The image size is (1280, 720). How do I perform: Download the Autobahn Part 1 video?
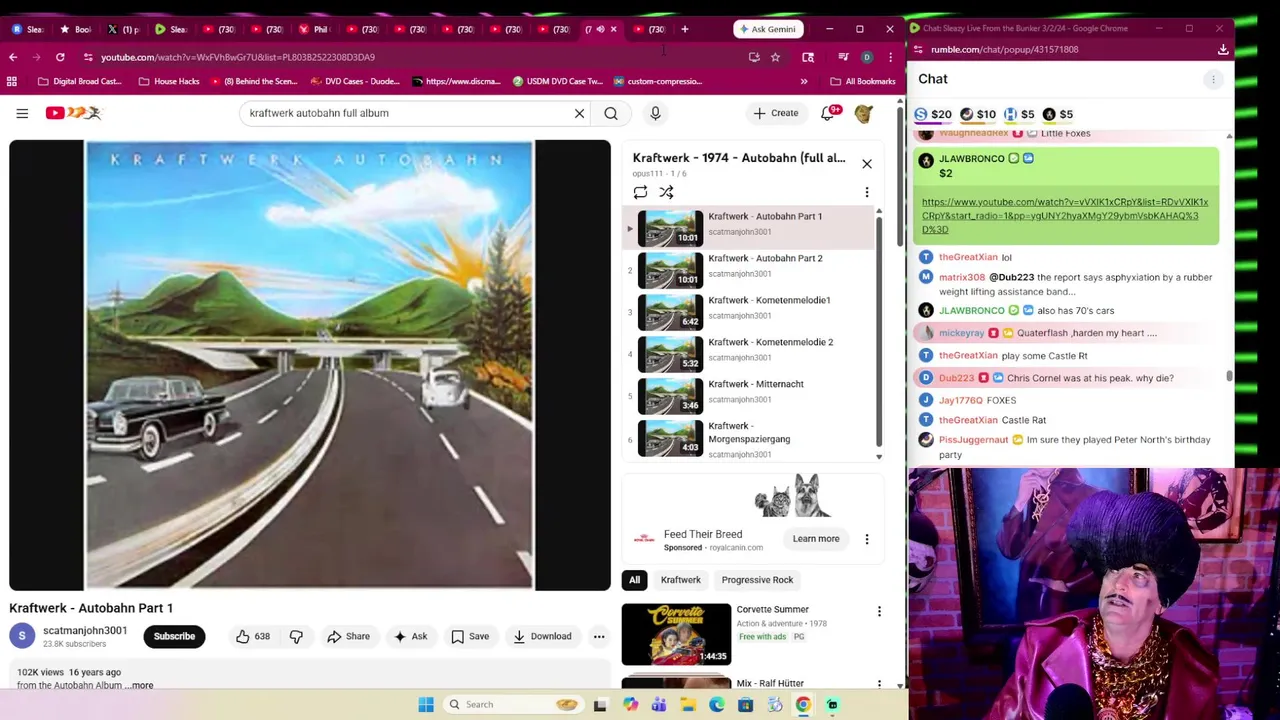coord(542,636)
